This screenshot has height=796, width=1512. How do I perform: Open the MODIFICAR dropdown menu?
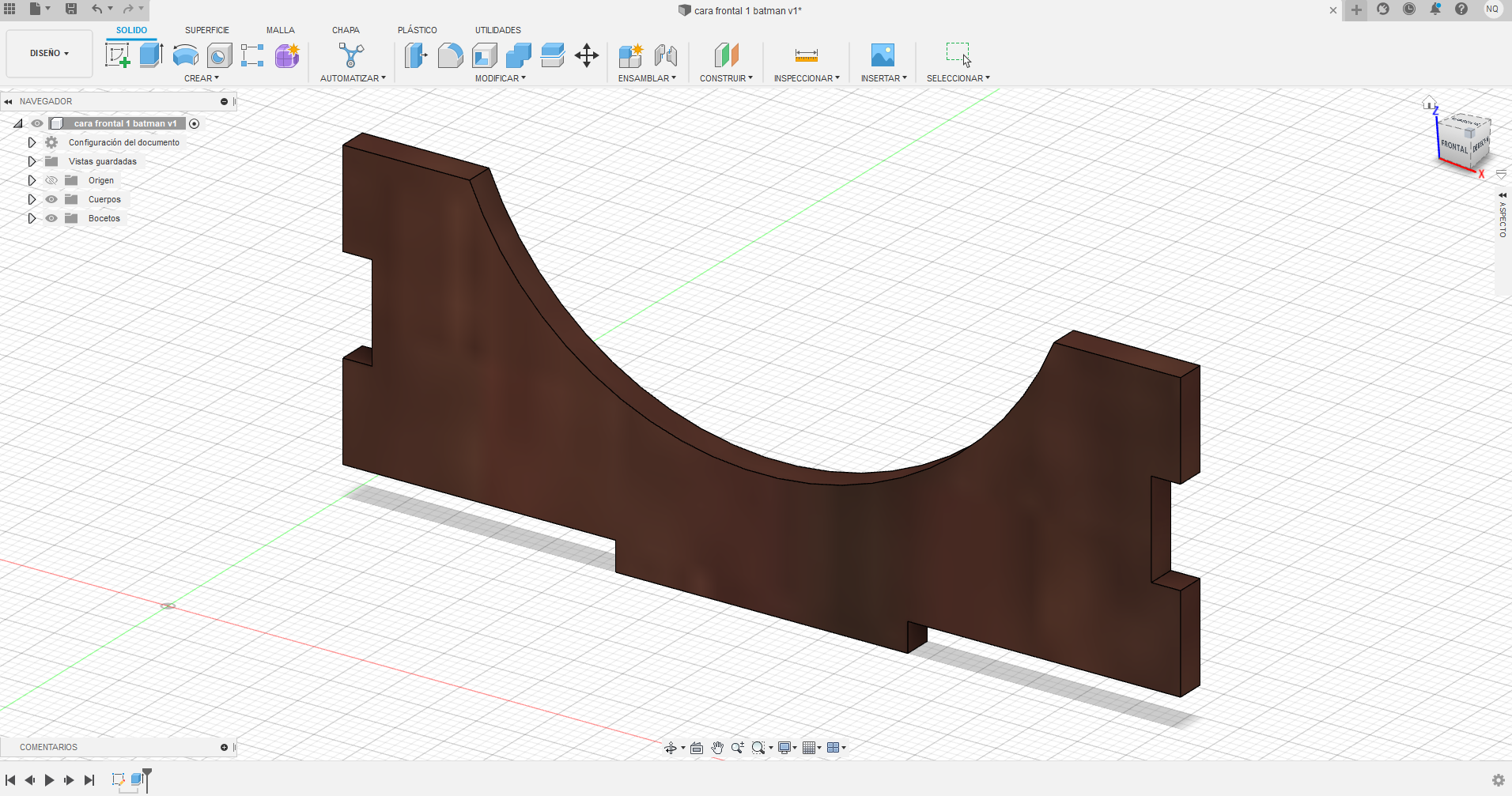(500, 78)
